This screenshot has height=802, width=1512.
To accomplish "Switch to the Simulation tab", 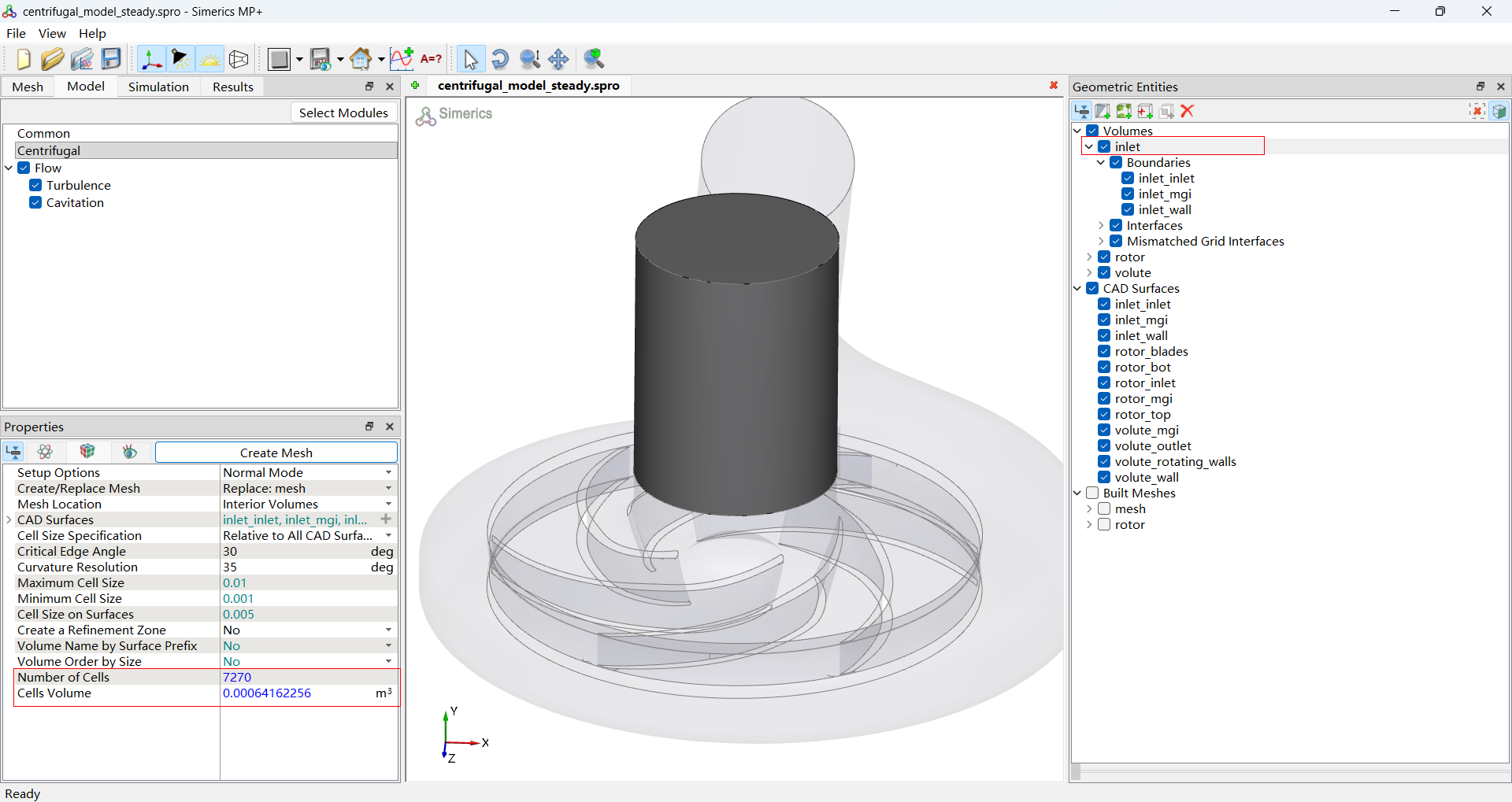I will tap(158, 87).
